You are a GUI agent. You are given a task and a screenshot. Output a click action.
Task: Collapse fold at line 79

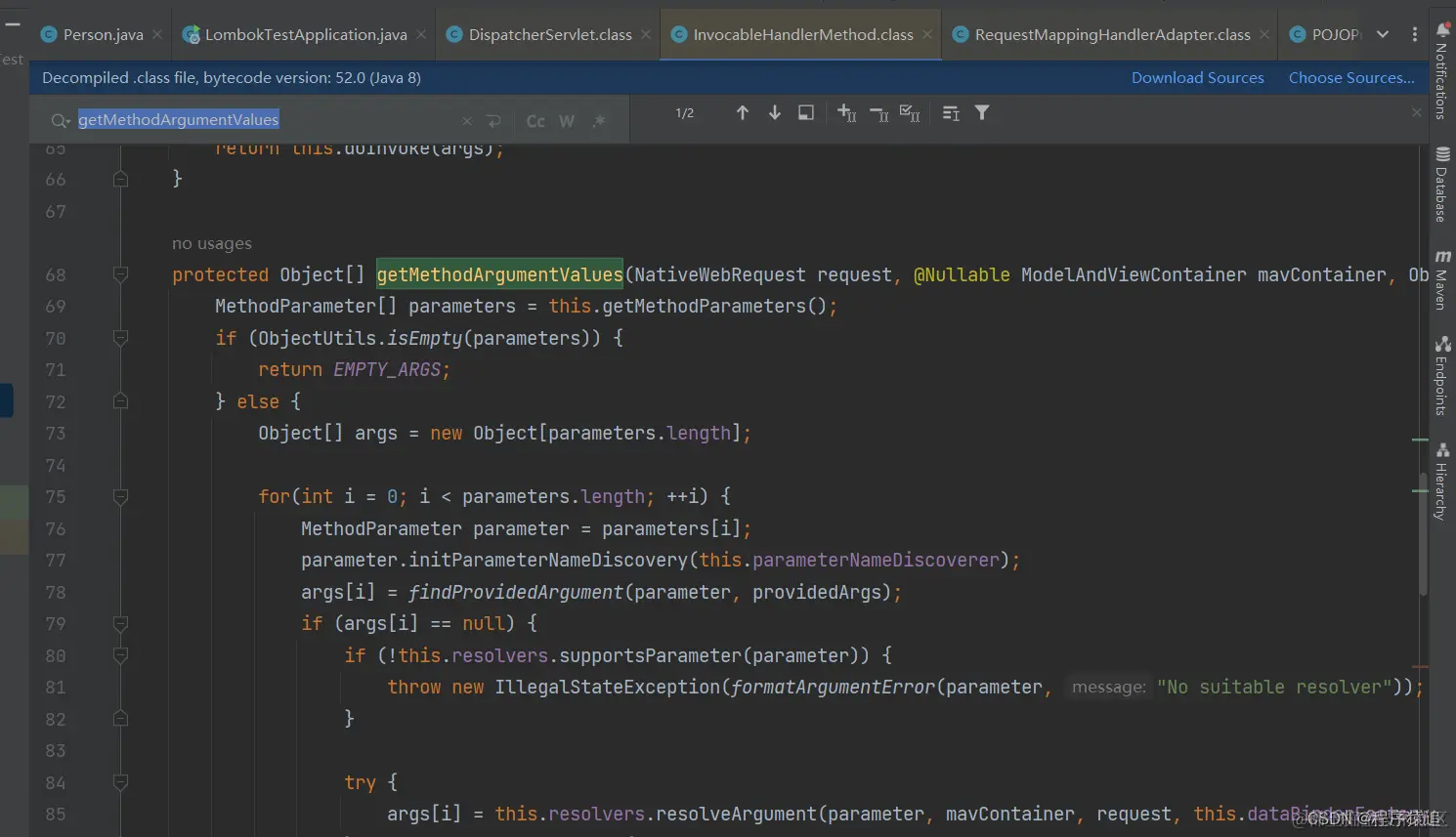click(120, 623)
